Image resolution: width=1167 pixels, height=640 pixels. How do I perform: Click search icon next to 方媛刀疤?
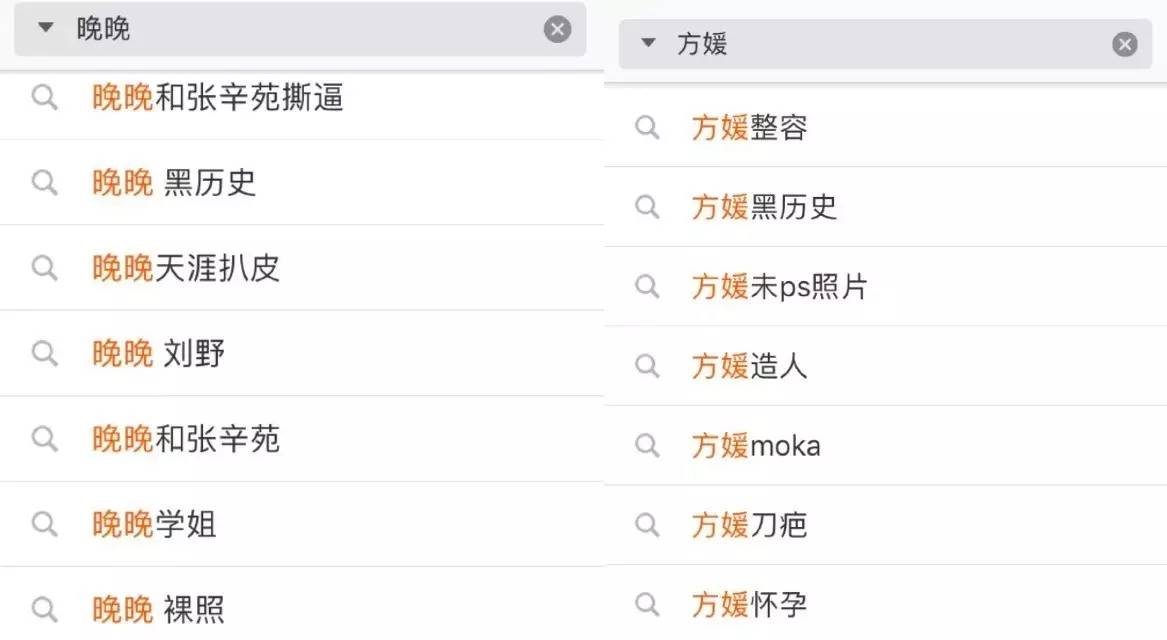point(648,524)
